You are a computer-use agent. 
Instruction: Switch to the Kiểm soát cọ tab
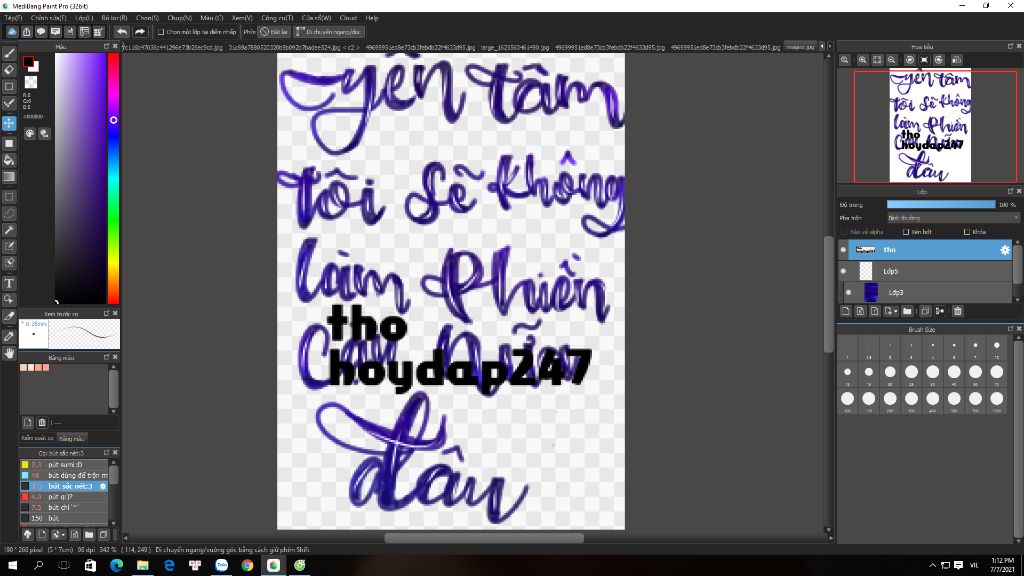click(37, 438)
